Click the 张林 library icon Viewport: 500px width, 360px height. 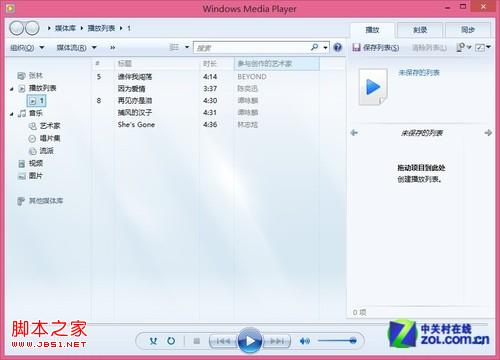(21, 76)
